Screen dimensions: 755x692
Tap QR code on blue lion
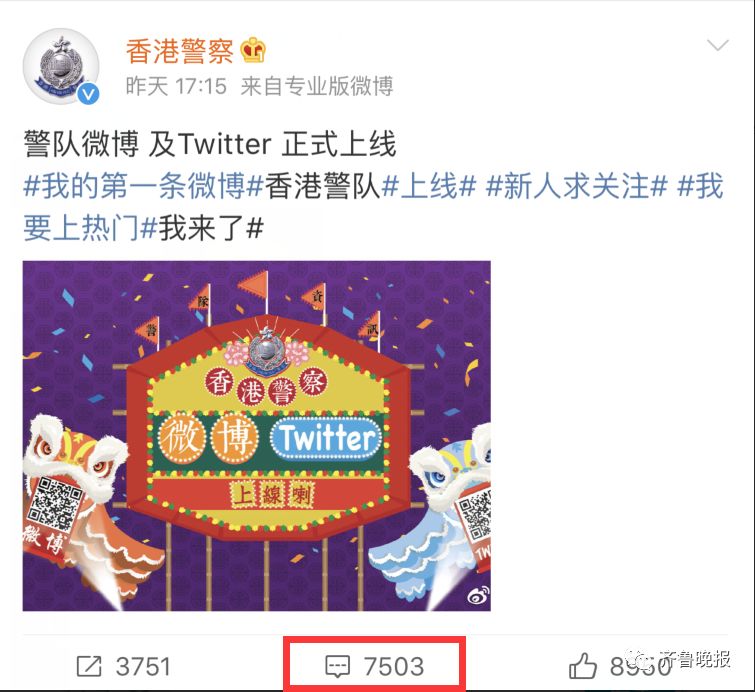click(474, 516)
